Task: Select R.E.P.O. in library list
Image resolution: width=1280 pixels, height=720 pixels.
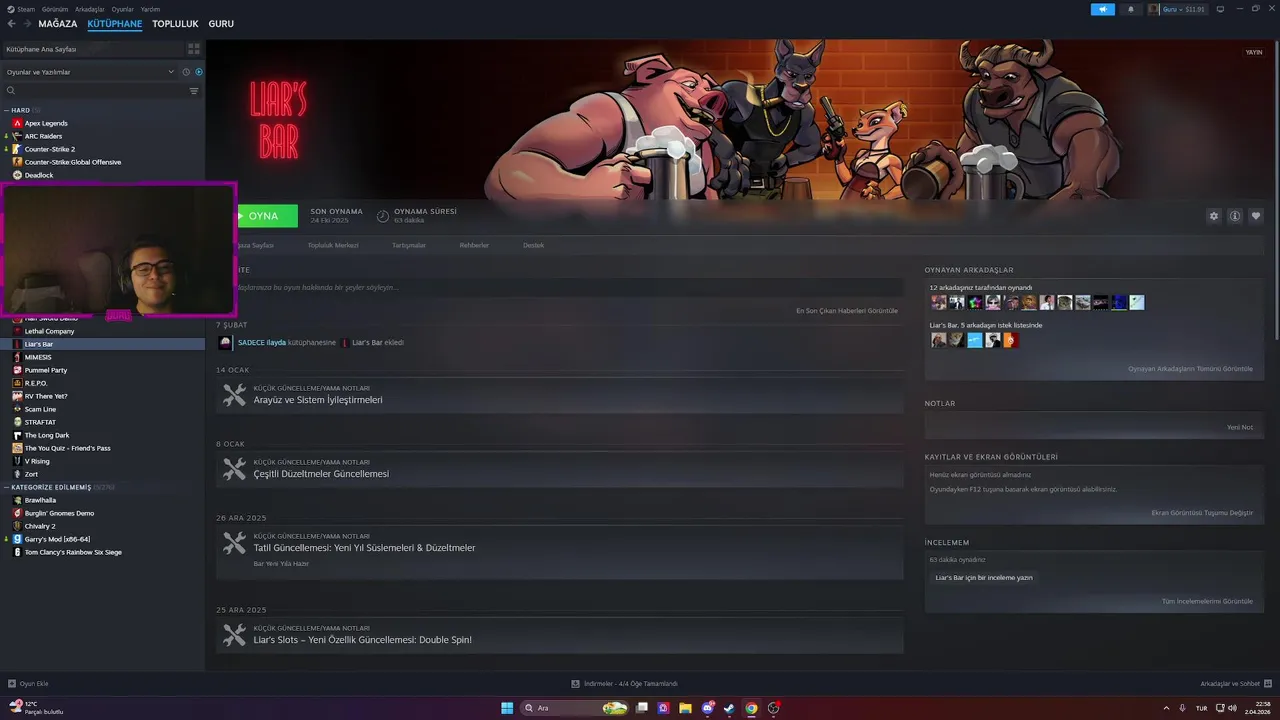Action: (36, 383)
